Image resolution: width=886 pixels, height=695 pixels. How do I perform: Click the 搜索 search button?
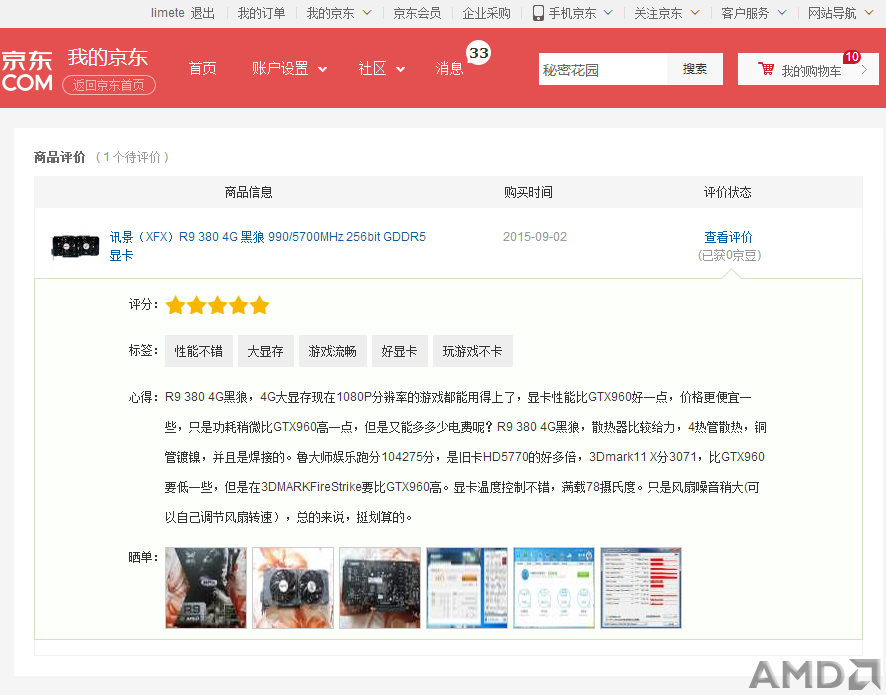coord(694,69)
